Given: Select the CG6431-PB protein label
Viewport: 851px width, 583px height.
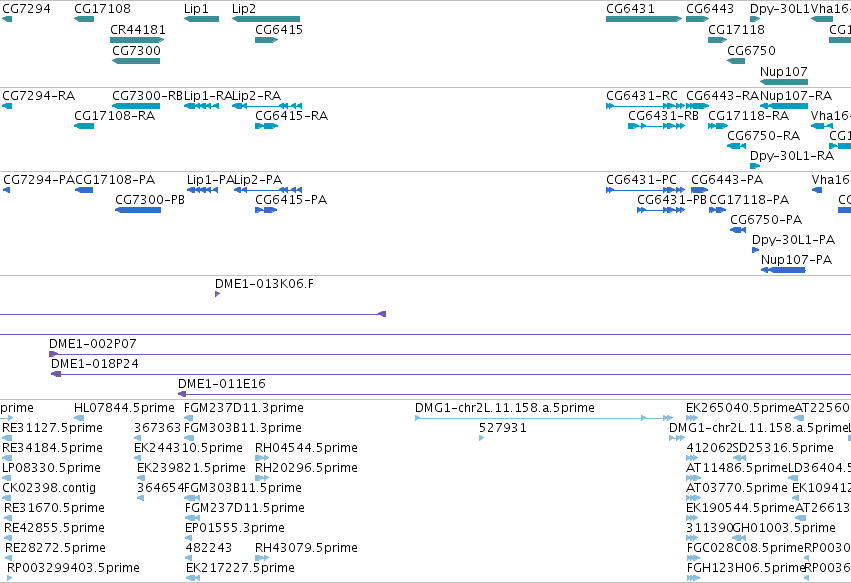Looking at the screenshot, I should (x=672, y=200).
